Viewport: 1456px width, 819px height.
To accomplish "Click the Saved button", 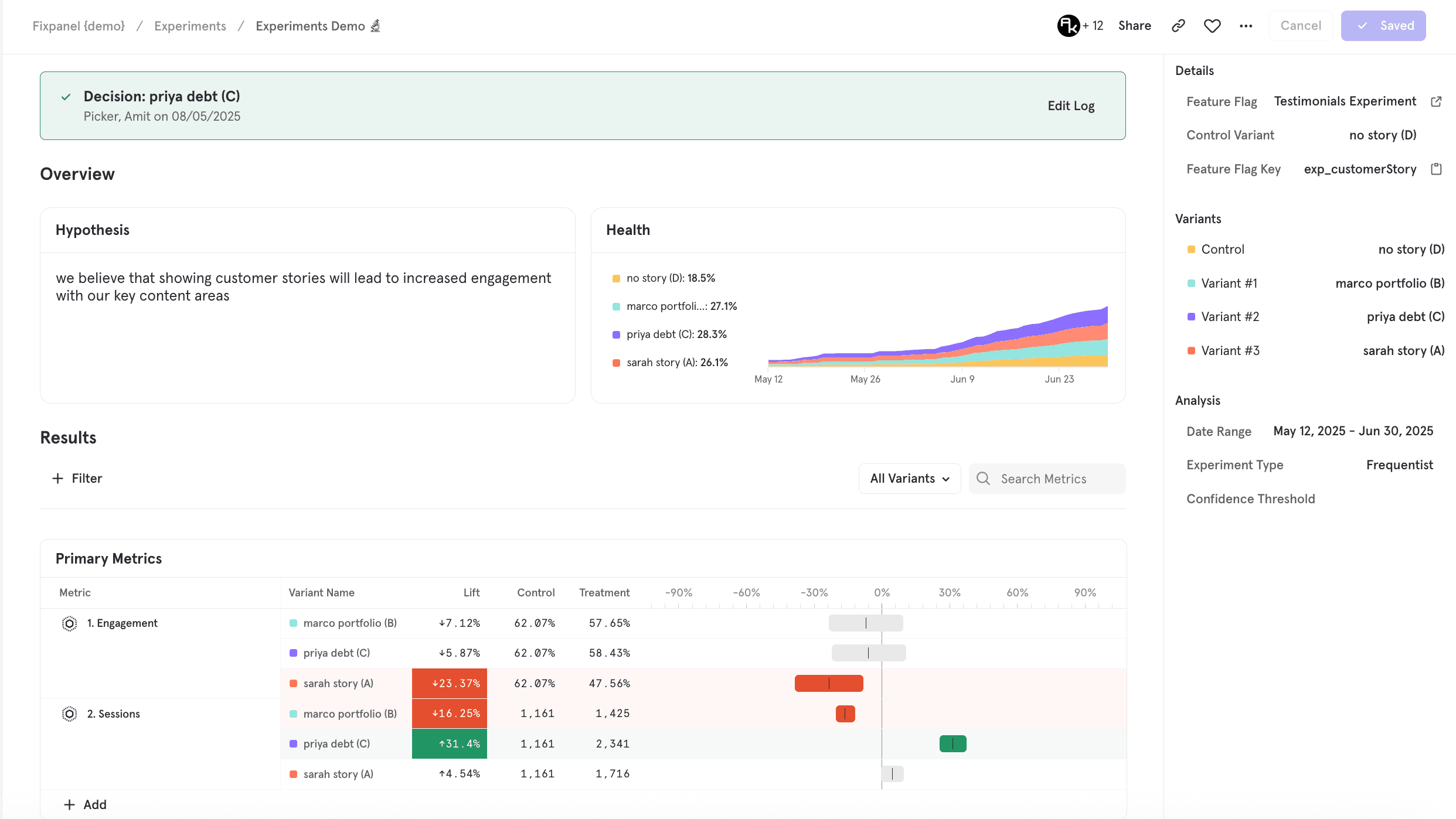I will 1383,26.
